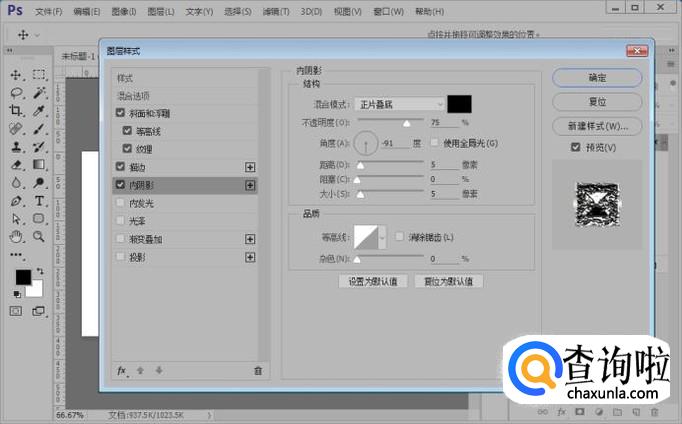The height and width of the screenshot is (424, 682).
Task: Open the 文件(F) menu
Action: point(48,12)
